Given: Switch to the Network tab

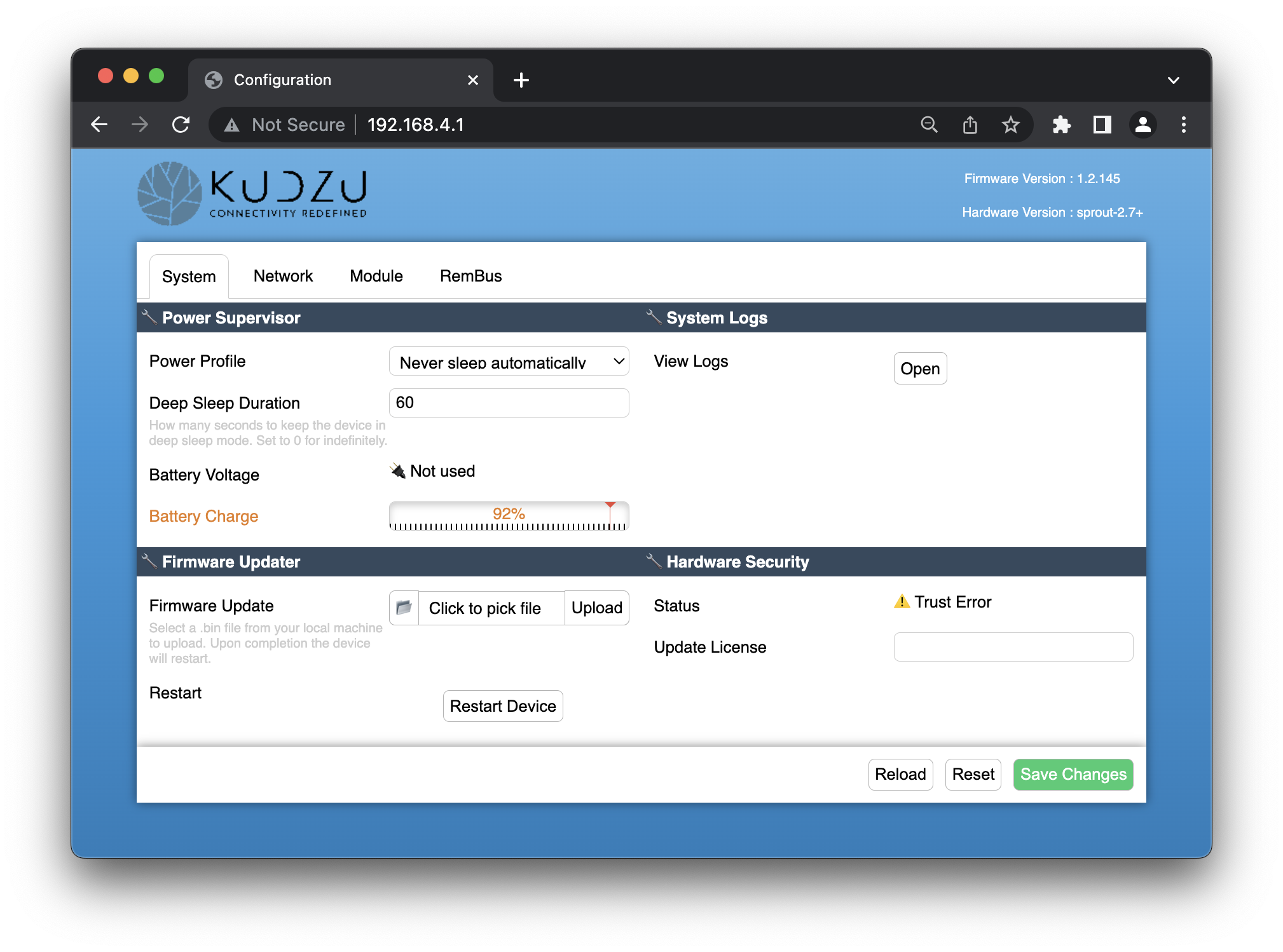Looking at the screenshot, I should tap(283, 275).
